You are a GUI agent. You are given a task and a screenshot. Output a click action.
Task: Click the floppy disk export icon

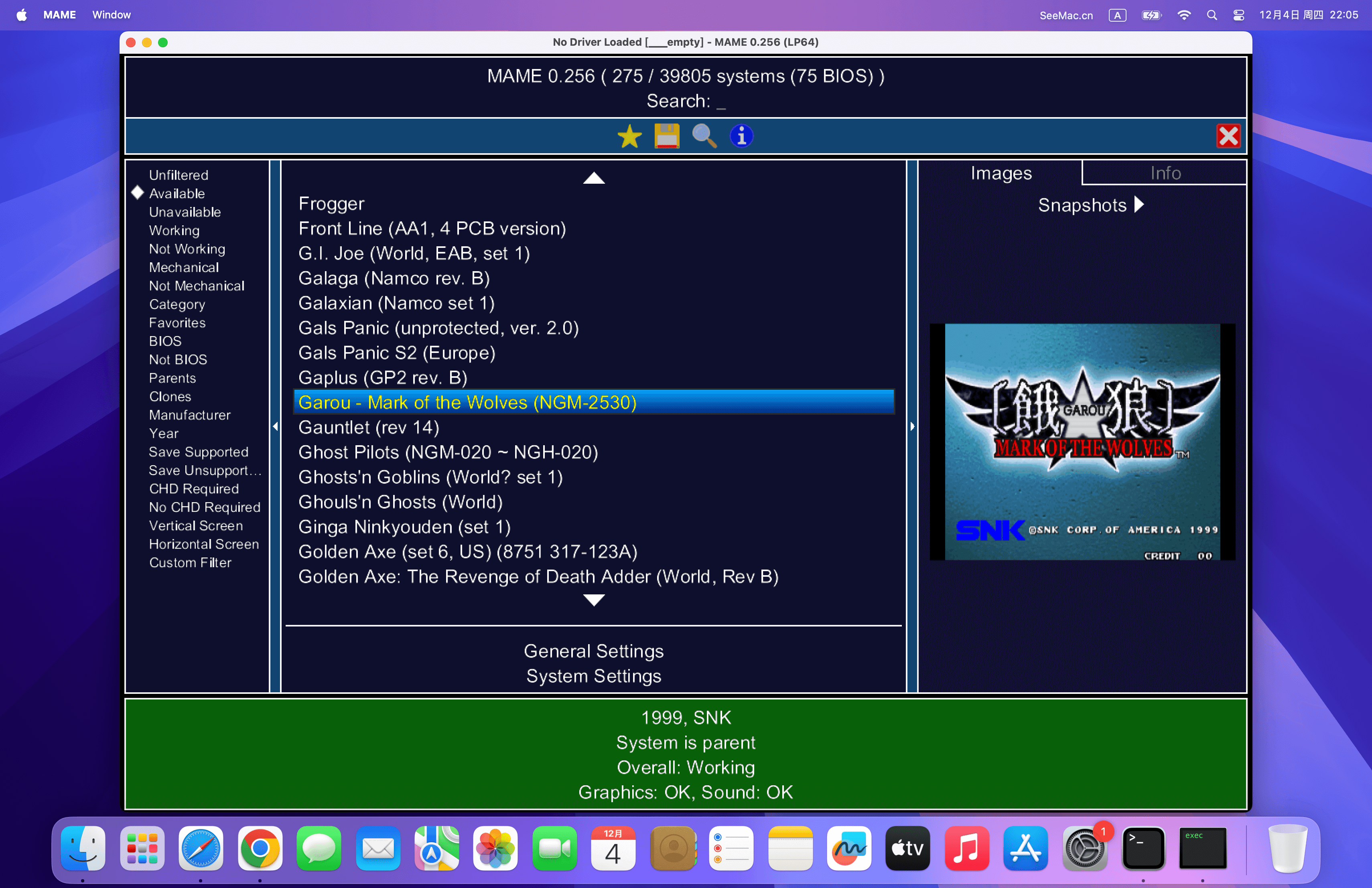666,137
